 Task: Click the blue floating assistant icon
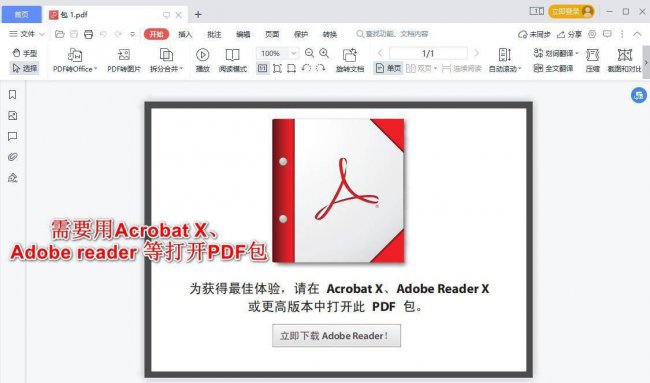(638, 95)
